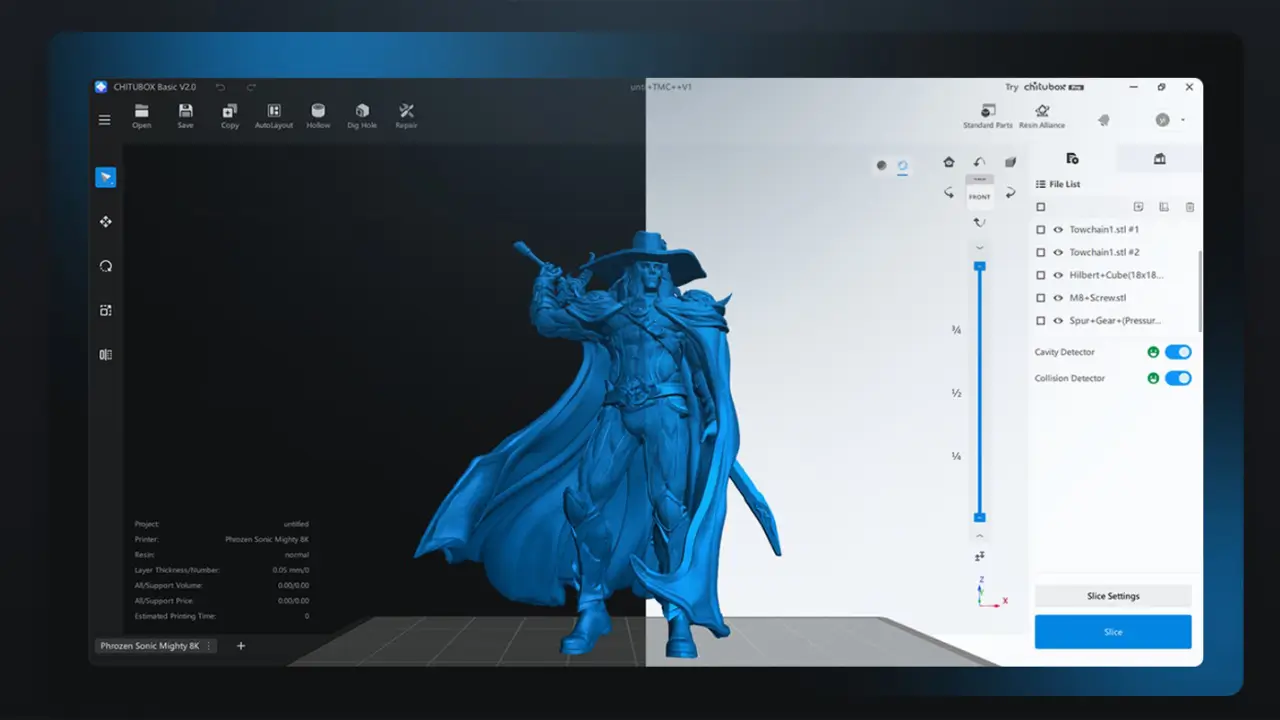The height and width of the screenshot is (720, 1280).
Task: Select the Towchain1.stl #1 file name
Action: coord(1104,230)
